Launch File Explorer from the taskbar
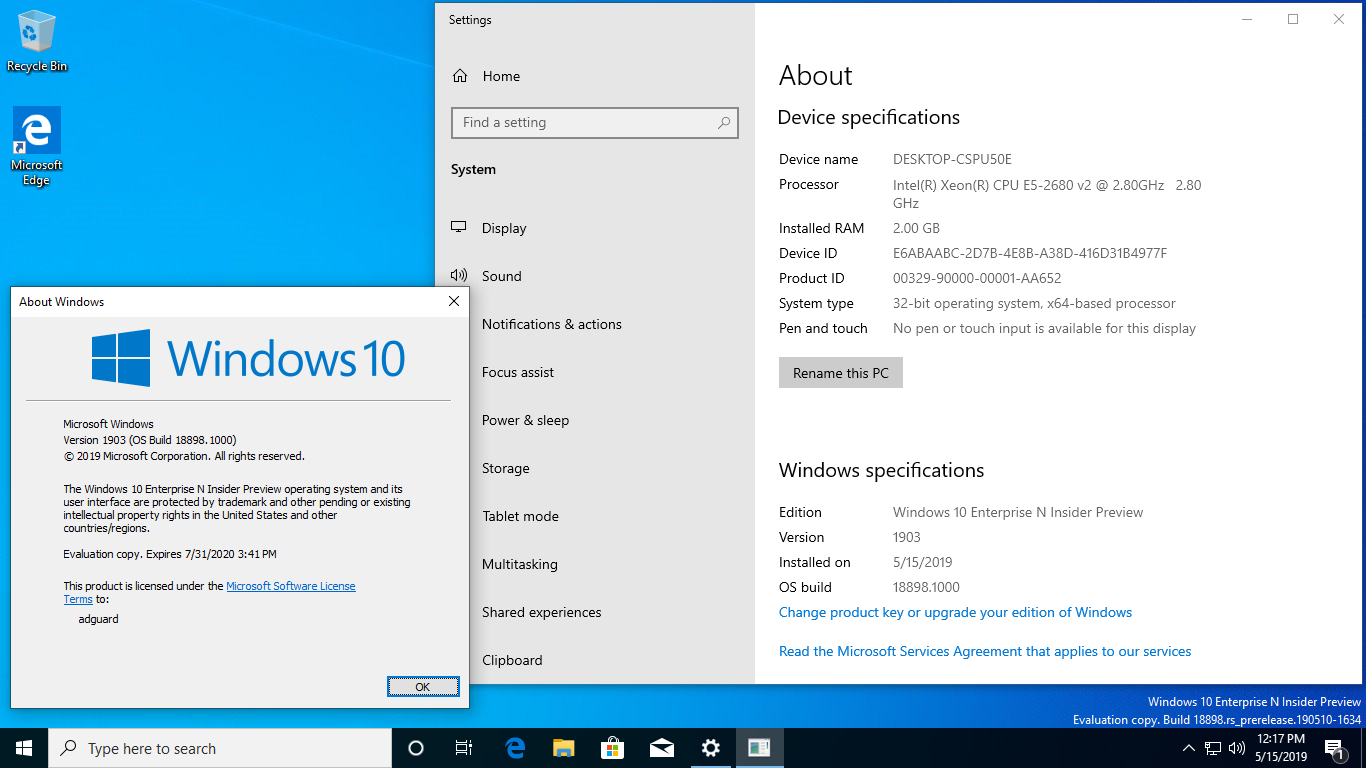 click(564, 748)
